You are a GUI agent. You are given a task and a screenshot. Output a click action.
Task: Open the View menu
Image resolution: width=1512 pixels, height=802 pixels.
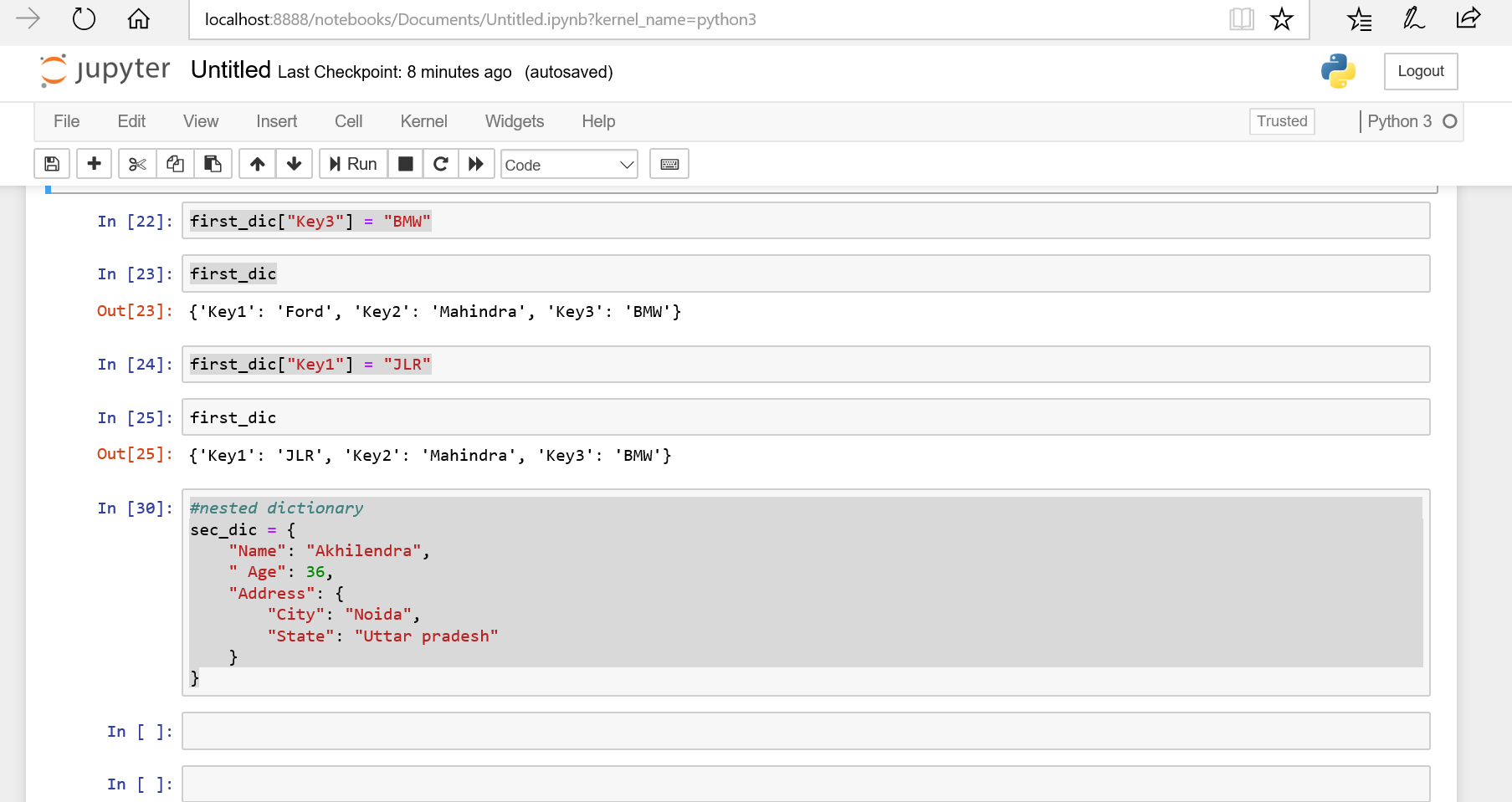point(201,121)
